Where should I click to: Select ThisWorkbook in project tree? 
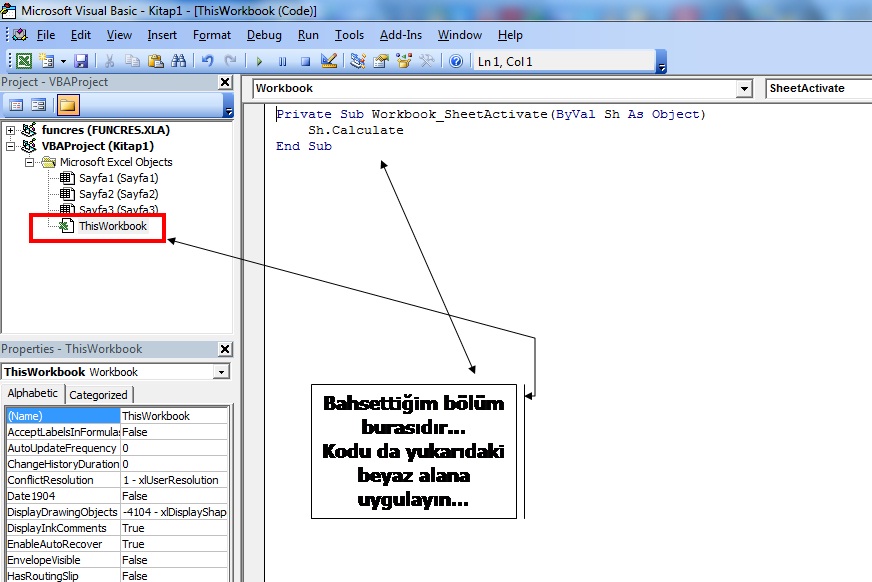pos(113,226)
